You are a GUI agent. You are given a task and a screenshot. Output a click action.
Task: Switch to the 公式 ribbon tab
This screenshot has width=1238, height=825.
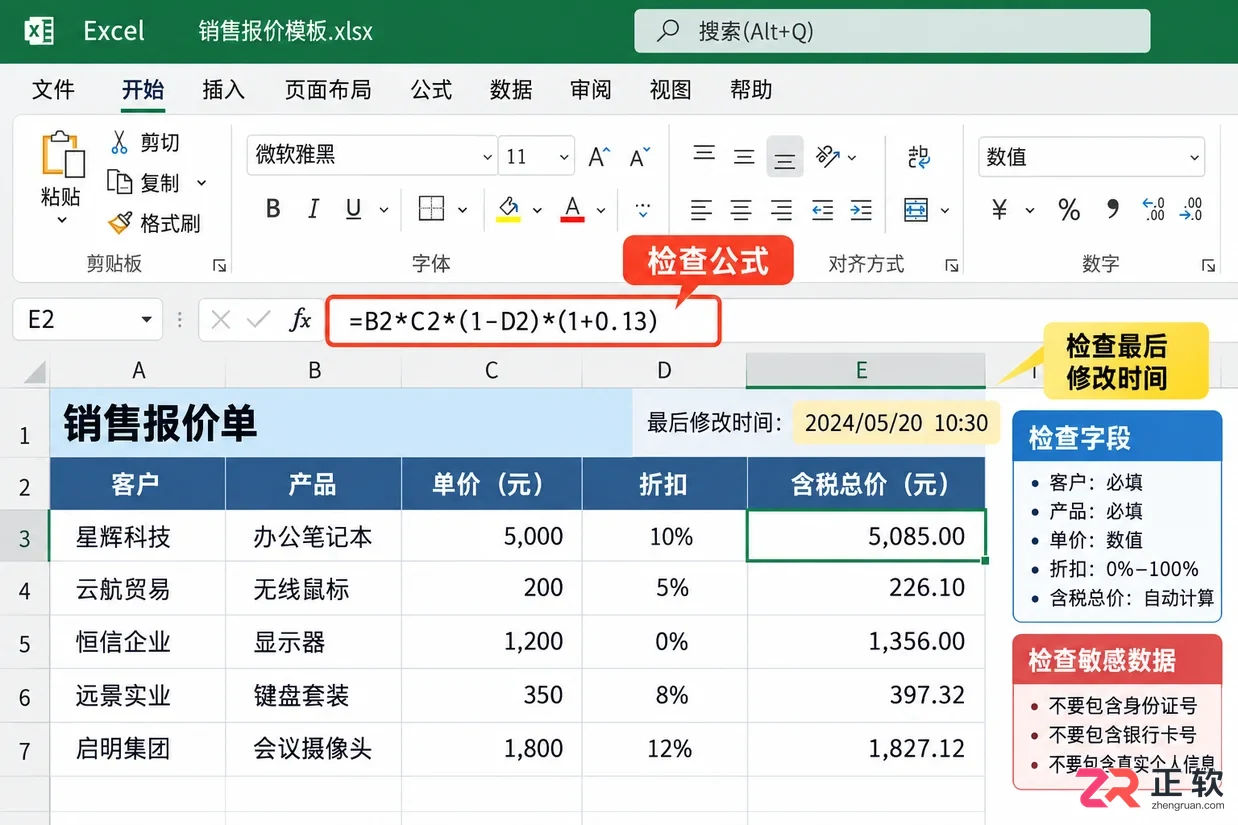tap(431, 90)
